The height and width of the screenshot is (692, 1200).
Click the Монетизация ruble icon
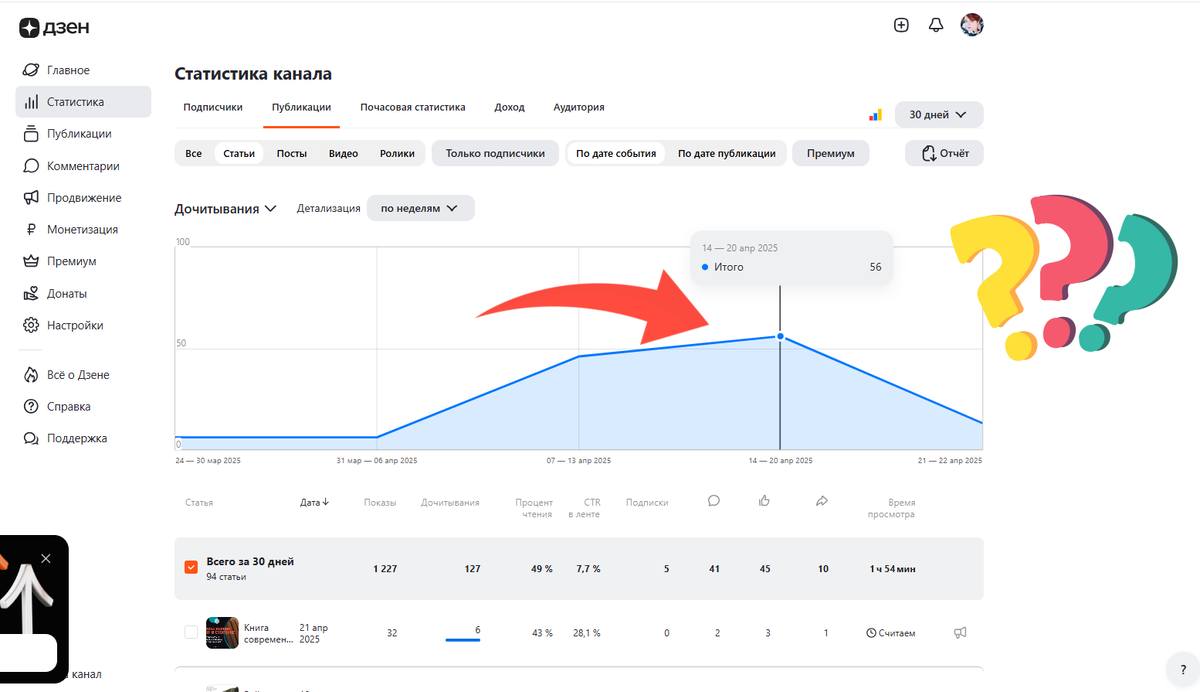click(x=31, y=230)
